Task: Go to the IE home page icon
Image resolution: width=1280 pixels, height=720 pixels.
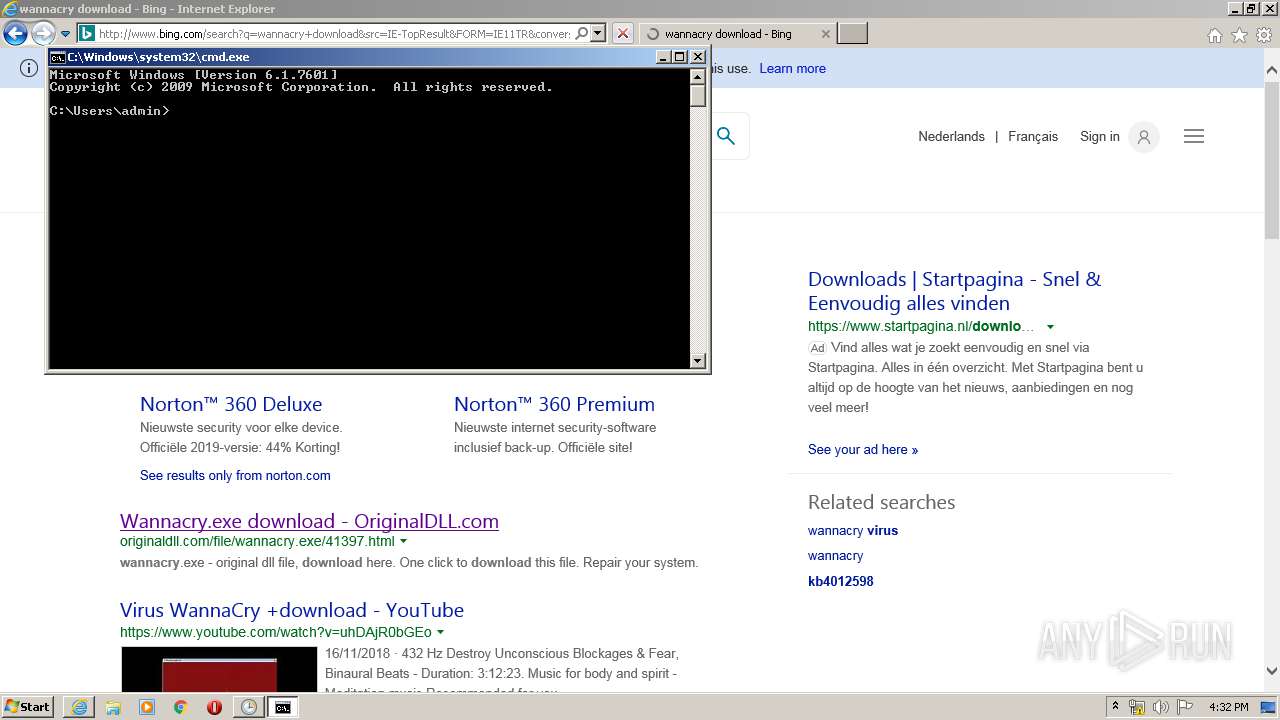Action: point(1214,35)
